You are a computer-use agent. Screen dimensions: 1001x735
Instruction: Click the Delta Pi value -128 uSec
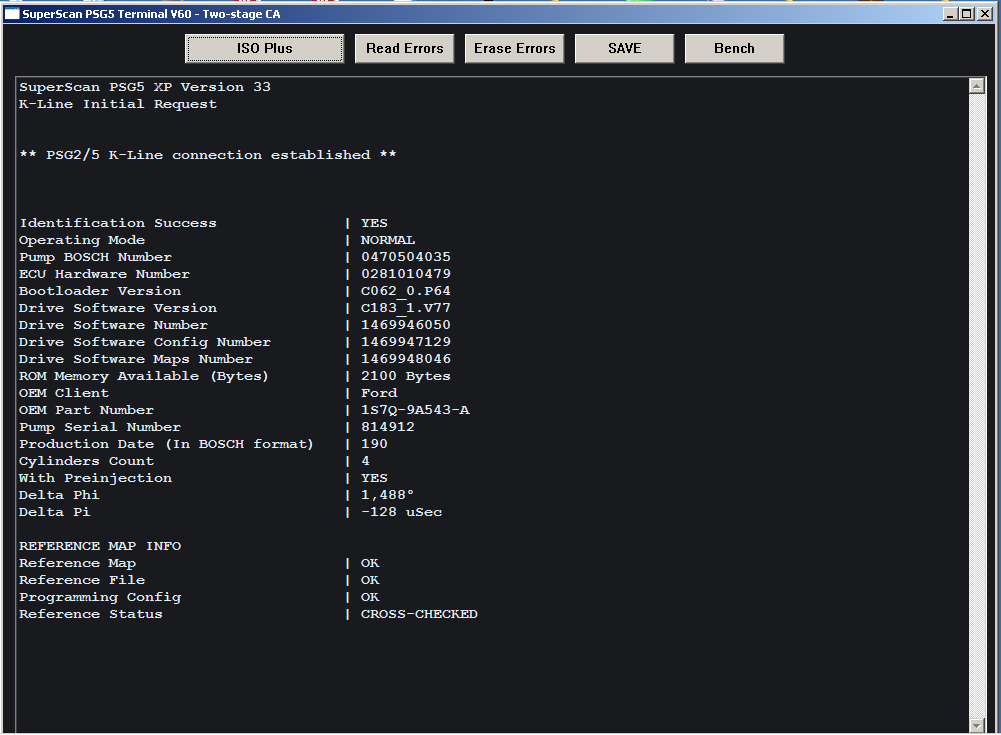click(x=402, y=512)
